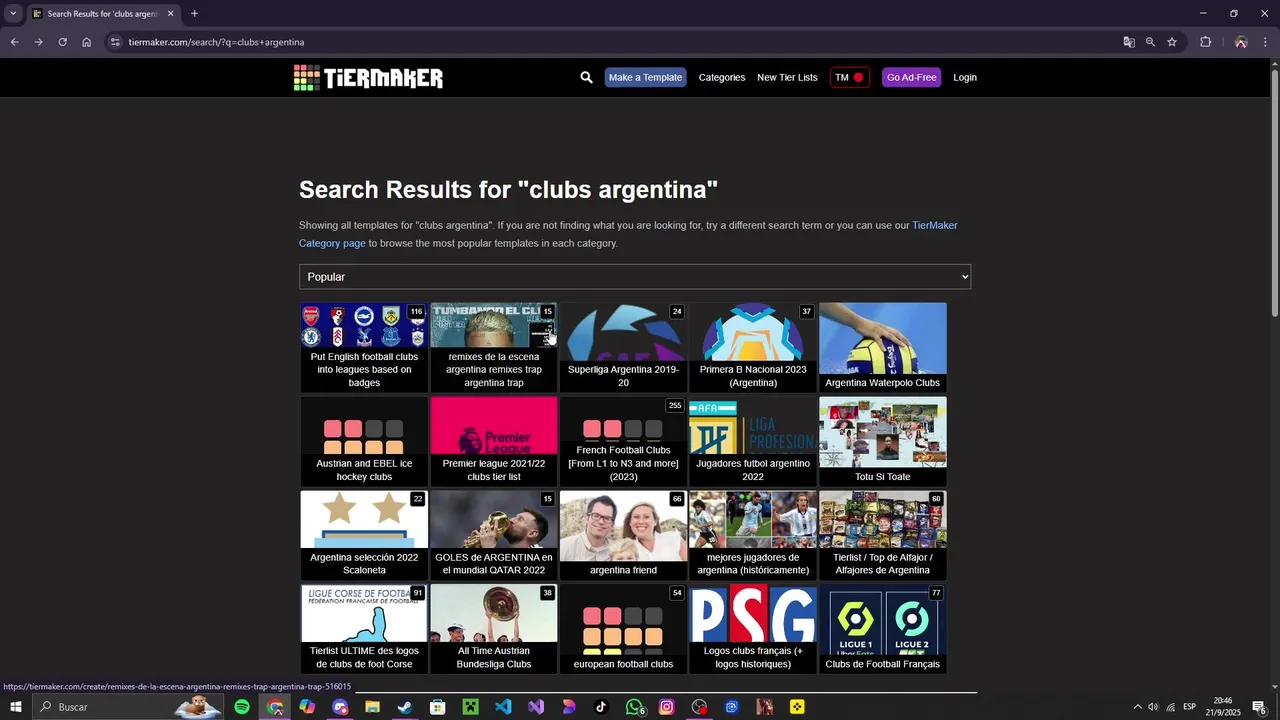Open Tierlist Top de Alfajor template
Screen dimensions: 1280x720
point(882,535)
